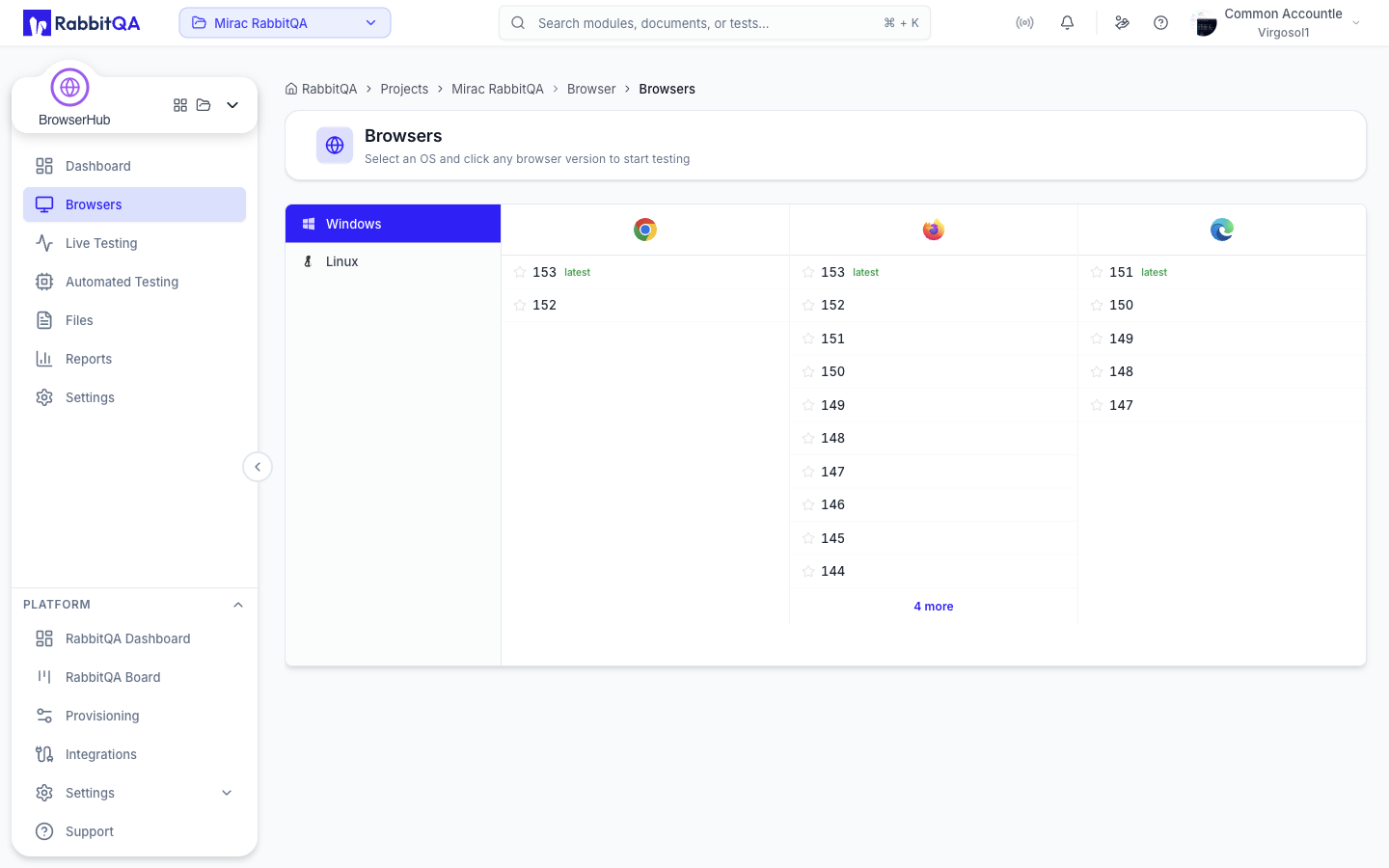This screenshot has height=868, width=1389.
Task: Toggle favorite star for Edge 148
Action: click(1097, 371)
